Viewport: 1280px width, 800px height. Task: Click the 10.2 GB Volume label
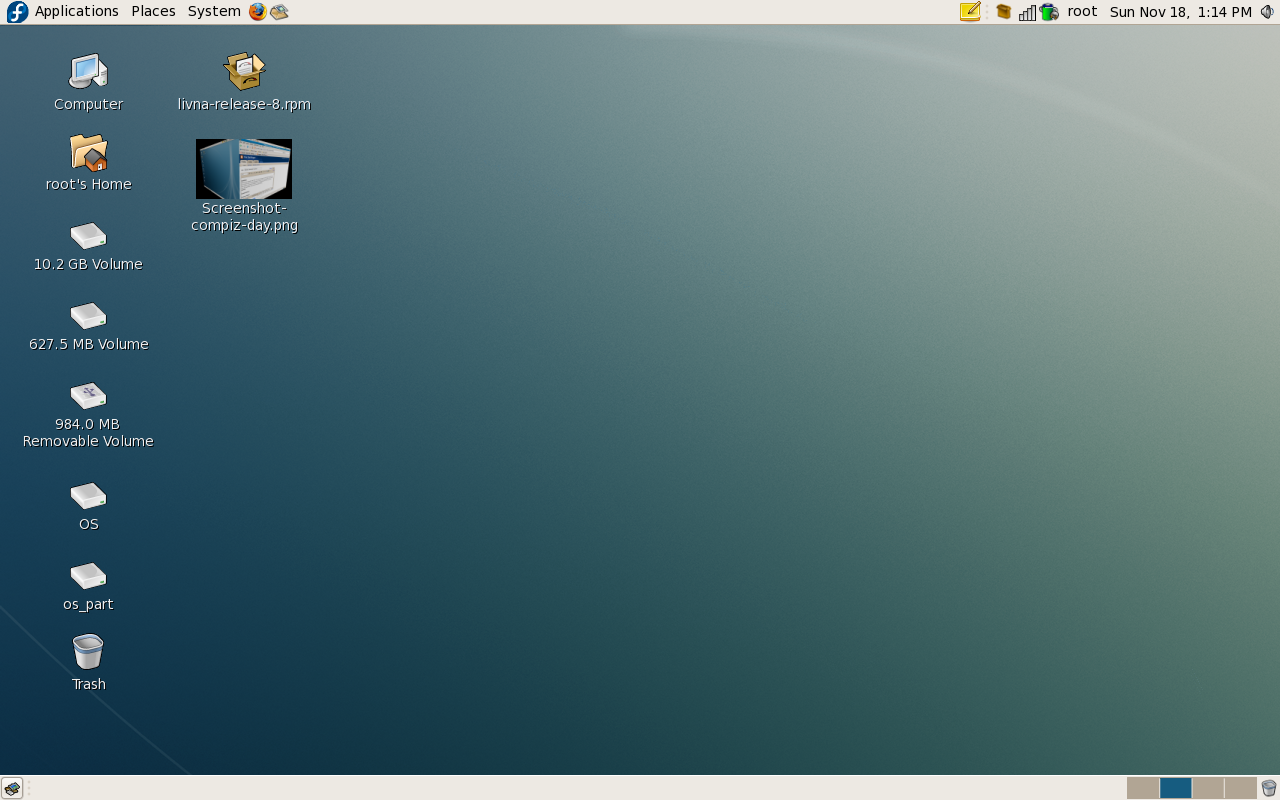click(x=88, y=264)
